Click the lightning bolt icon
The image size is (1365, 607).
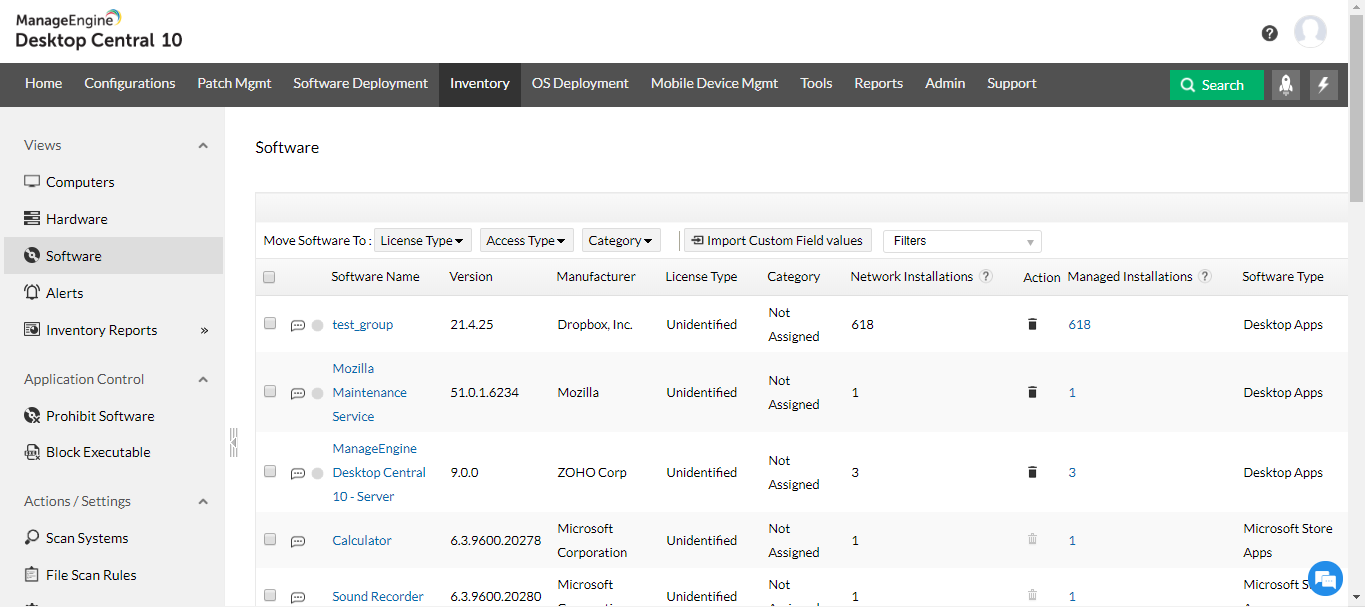pyautogui.click(x=1324, y=85)
